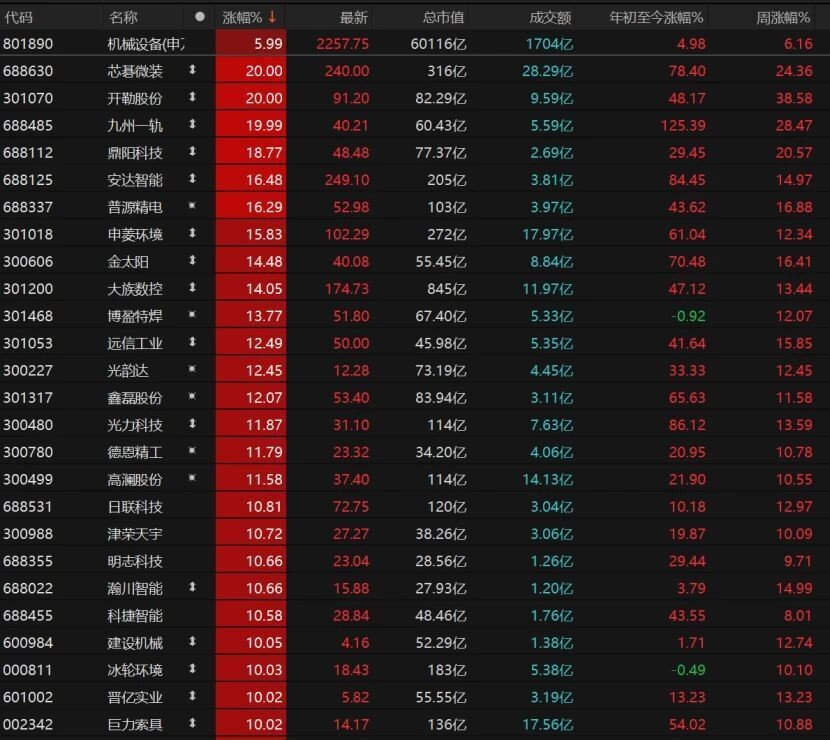The width and height of the screenshot is (830, 740).
Task: Click the marker icon in 远信工业 row
Action: (x=192, y=342)
